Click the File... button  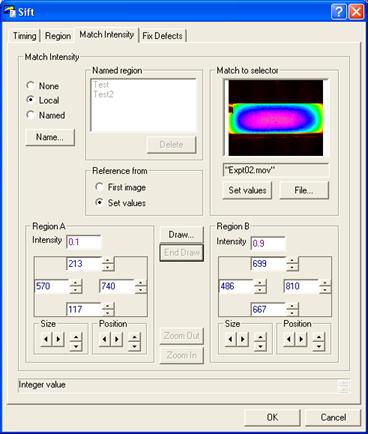(304, 190)
